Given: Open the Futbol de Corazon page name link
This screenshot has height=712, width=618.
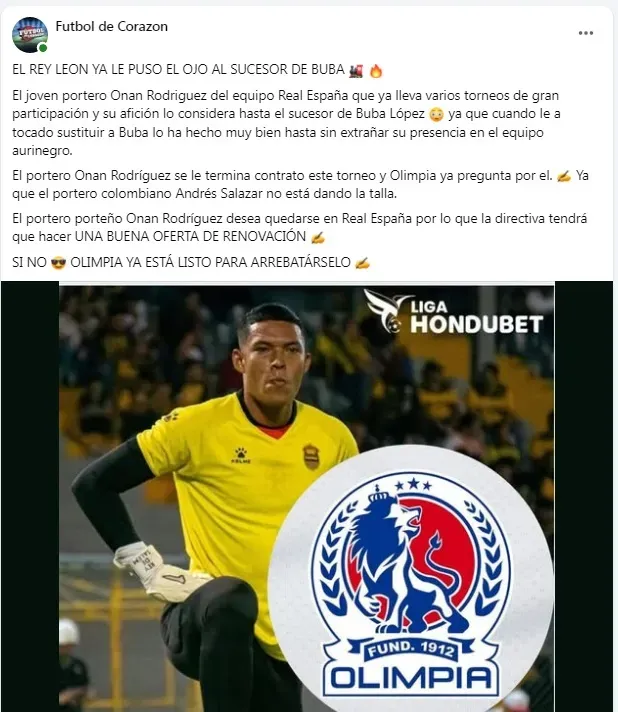Looking at the screenshot, I should (111, 26).
